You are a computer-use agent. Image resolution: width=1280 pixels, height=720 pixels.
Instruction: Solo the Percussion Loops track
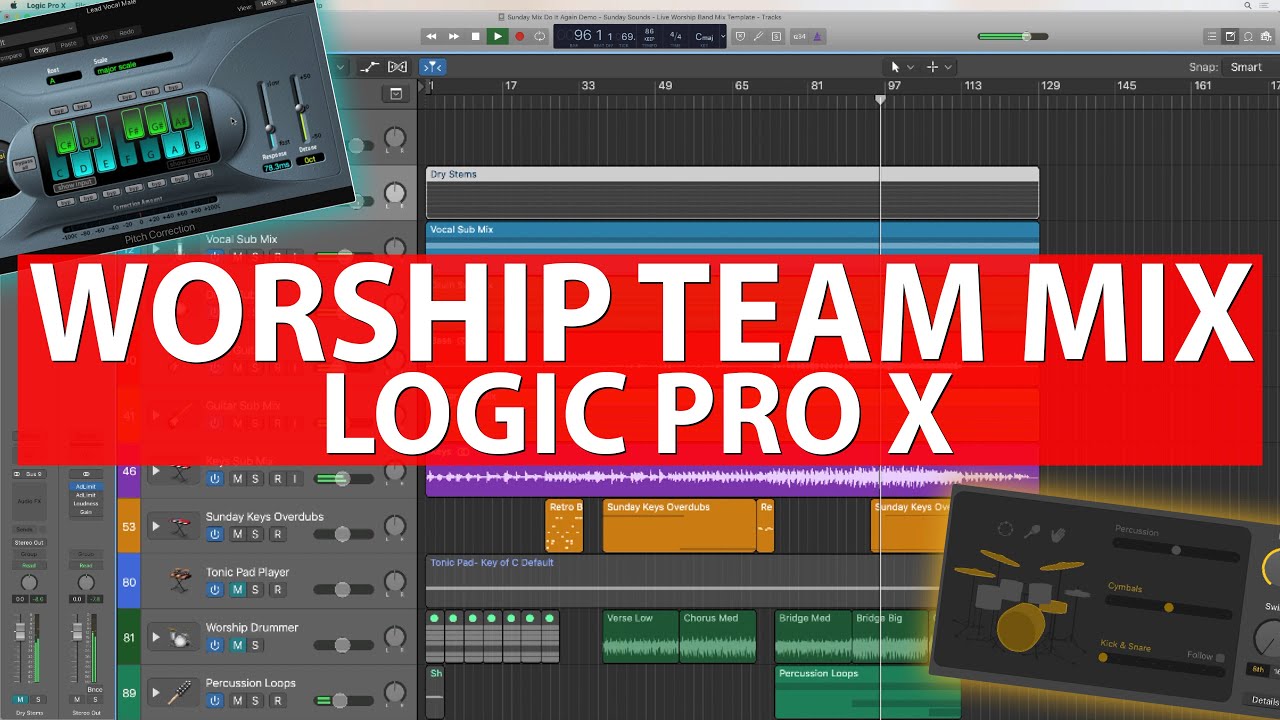pyautogui.click(x=255, y=701)
